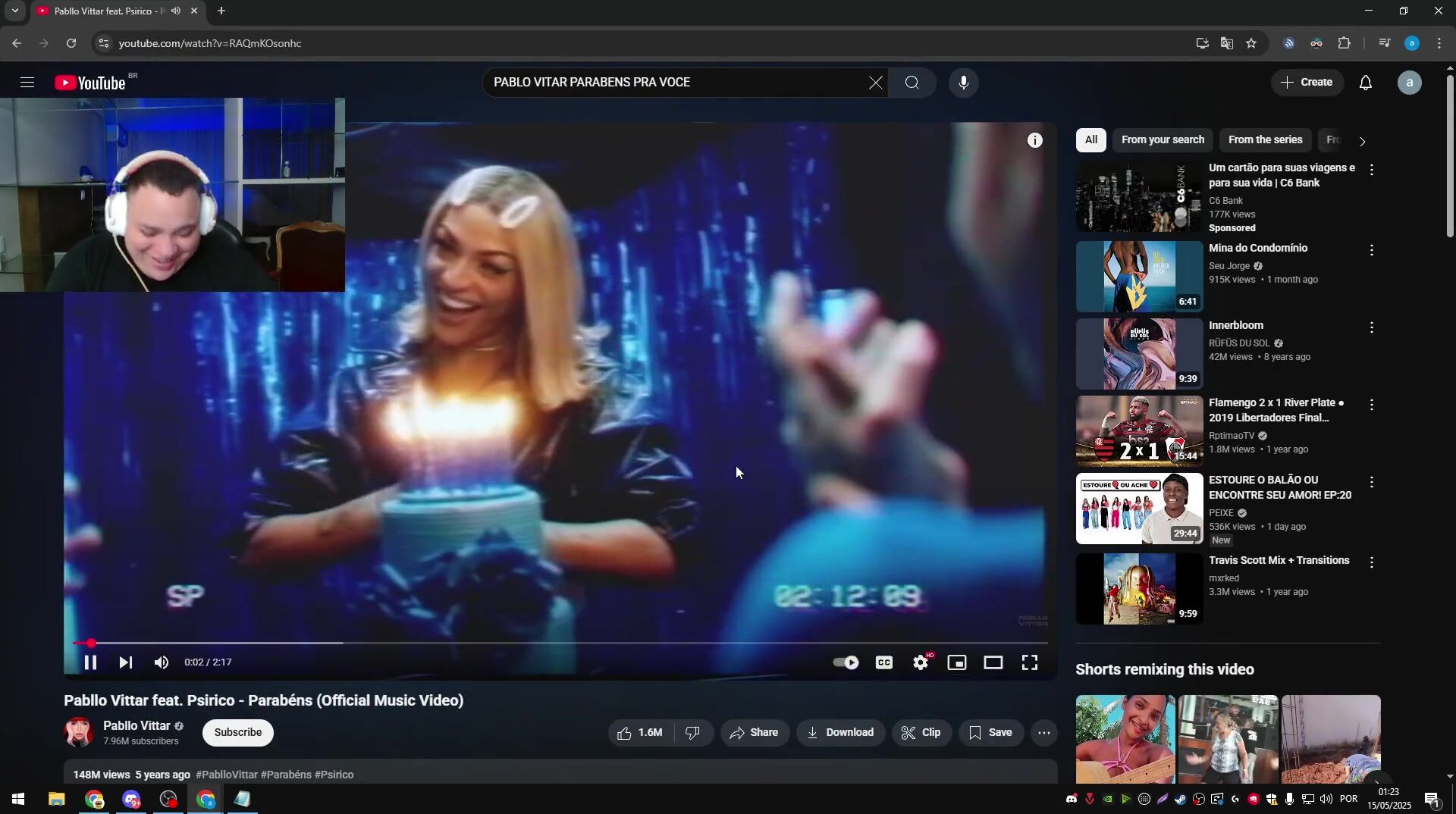Go to the YouTube home logo
This screenshot has width=1456, height=814.
91,83
